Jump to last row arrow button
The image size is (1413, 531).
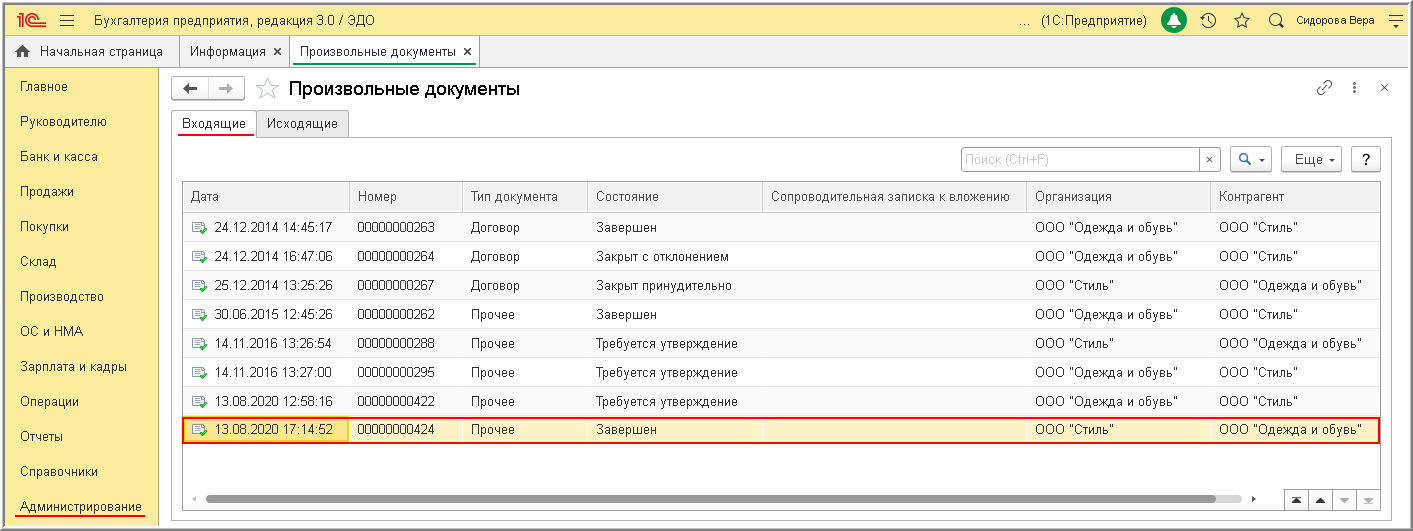click(1368, 499)
